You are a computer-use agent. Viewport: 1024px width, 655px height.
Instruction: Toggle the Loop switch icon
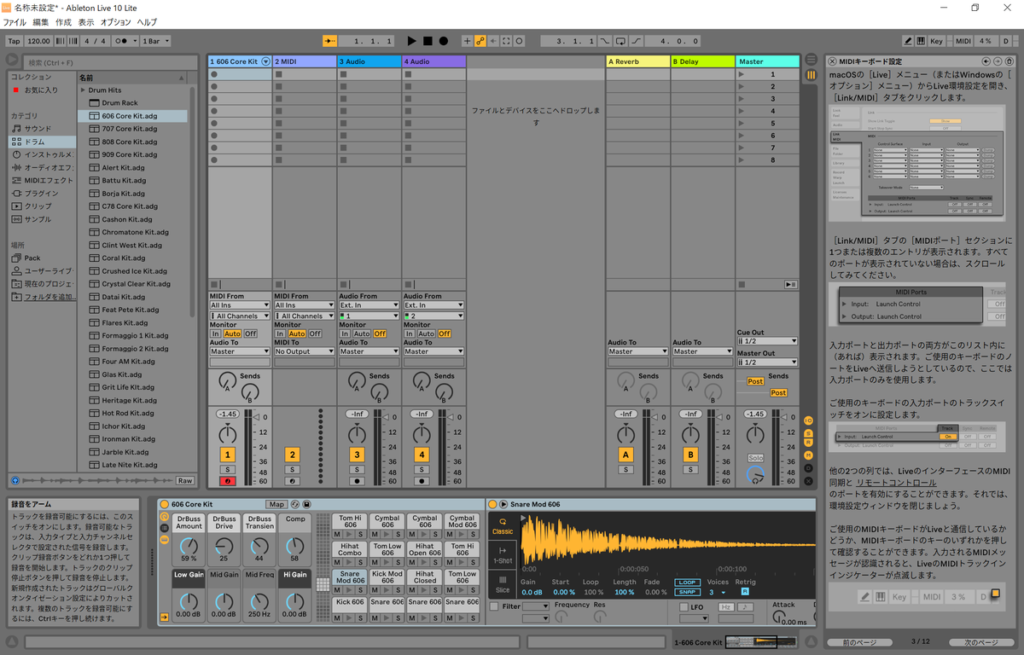(620, 40)
